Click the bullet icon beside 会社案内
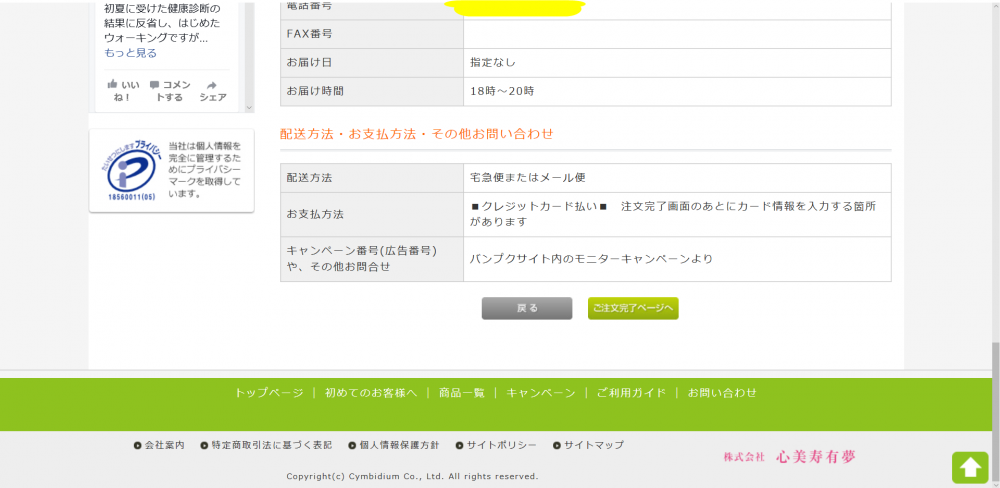The width and height of the screenshot is (1000, 488). coord(138,445)
